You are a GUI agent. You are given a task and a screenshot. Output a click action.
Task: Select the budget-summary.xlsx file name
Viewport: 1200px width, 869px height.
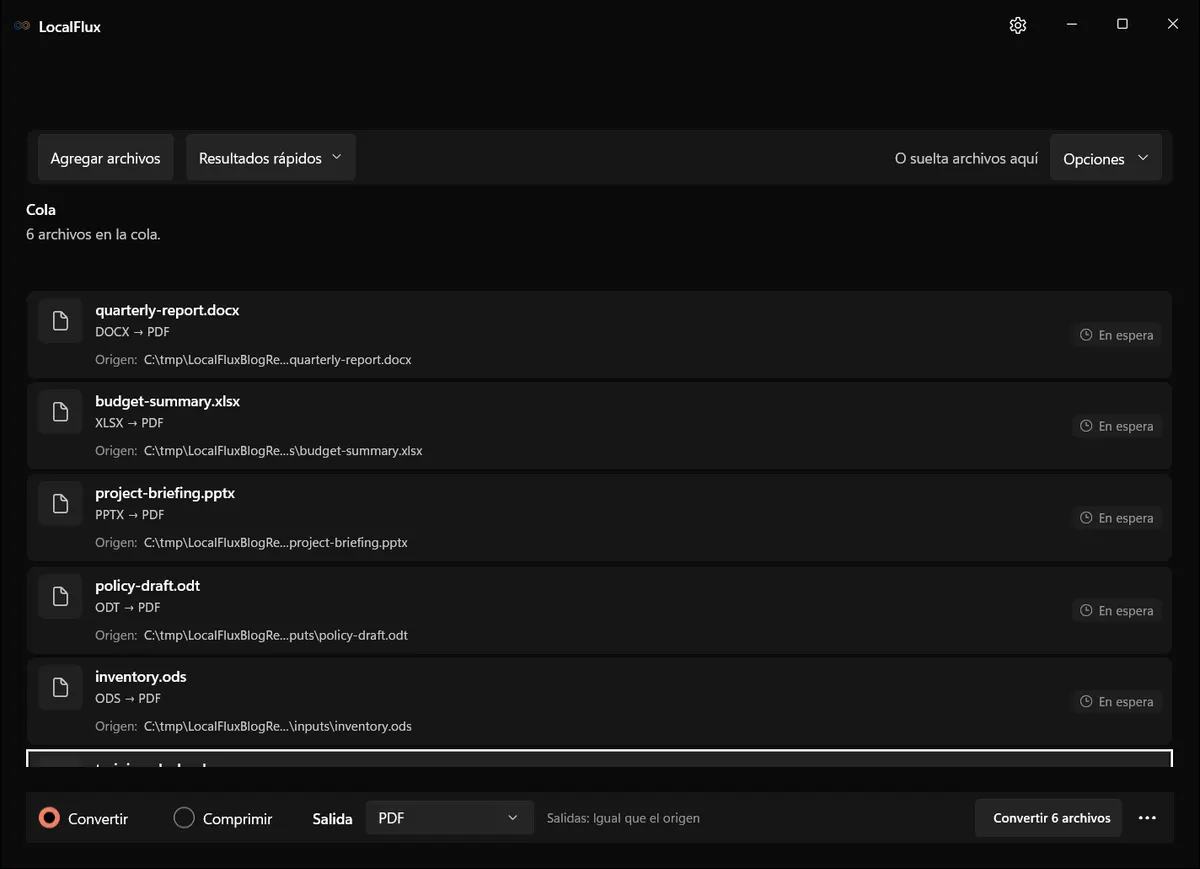click(x=167, y=401)
